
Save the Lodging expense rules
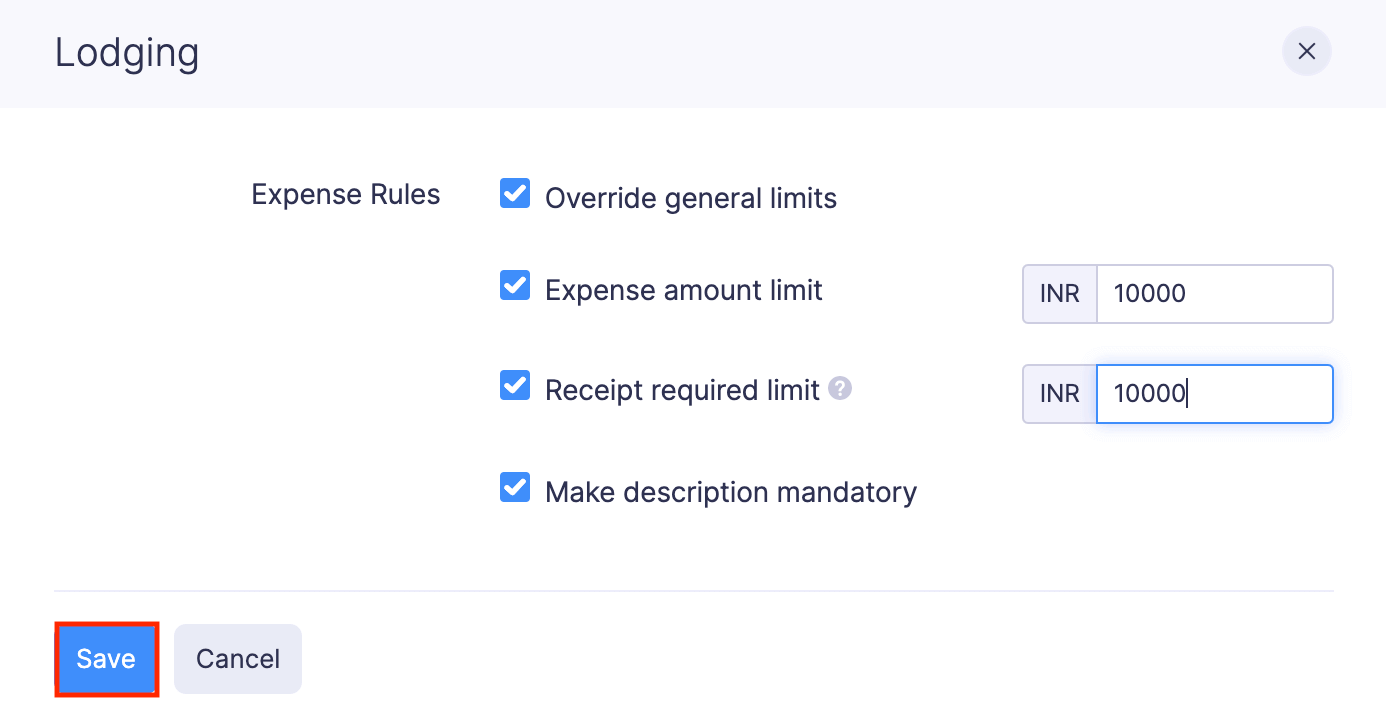[105, 658]
